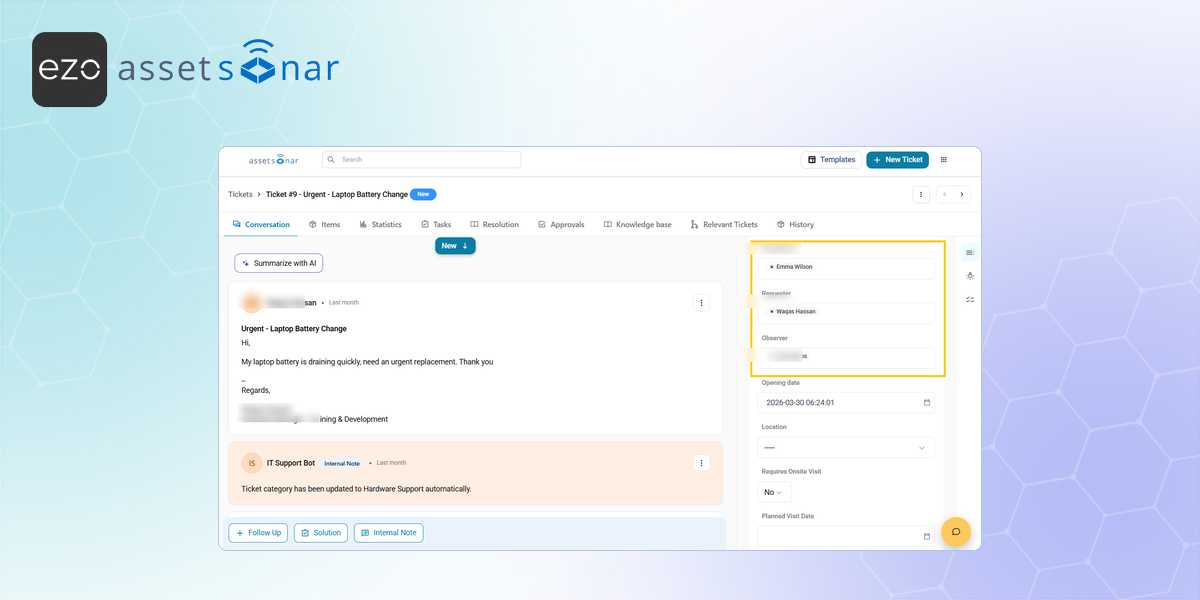Open first message three-dot menu

[x=701, y=302]
